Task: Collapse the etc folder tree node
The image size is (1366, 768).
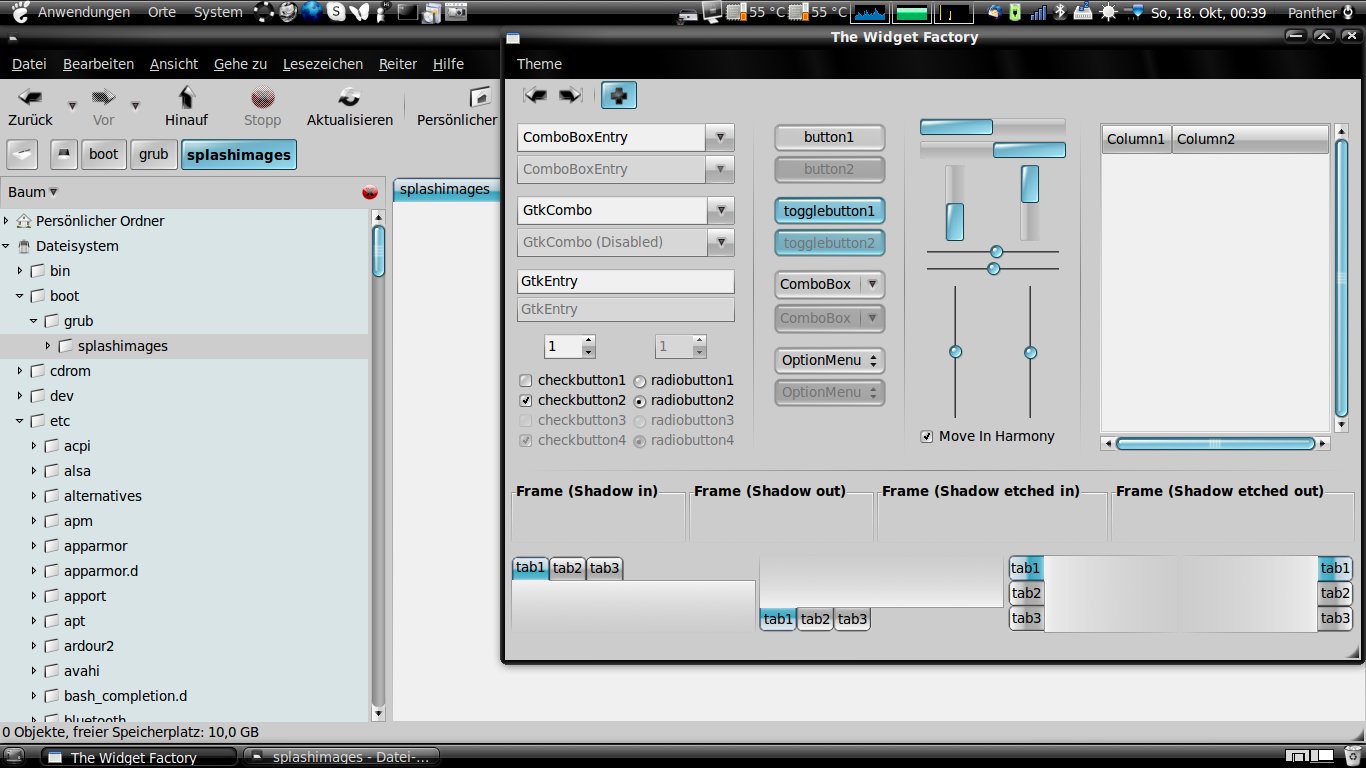Action: [20, 421]
